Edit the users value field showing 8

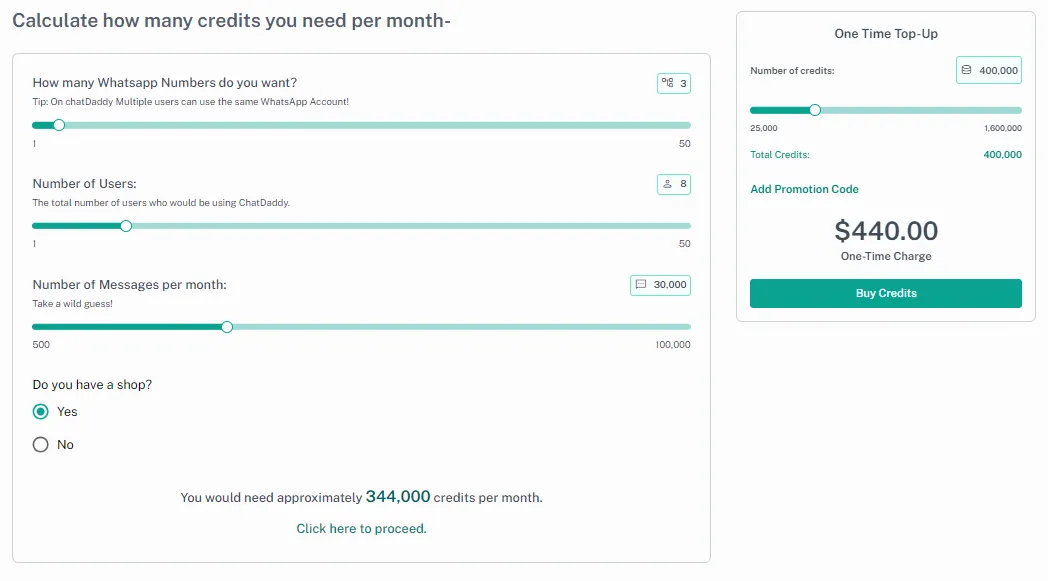click(683, 184)
